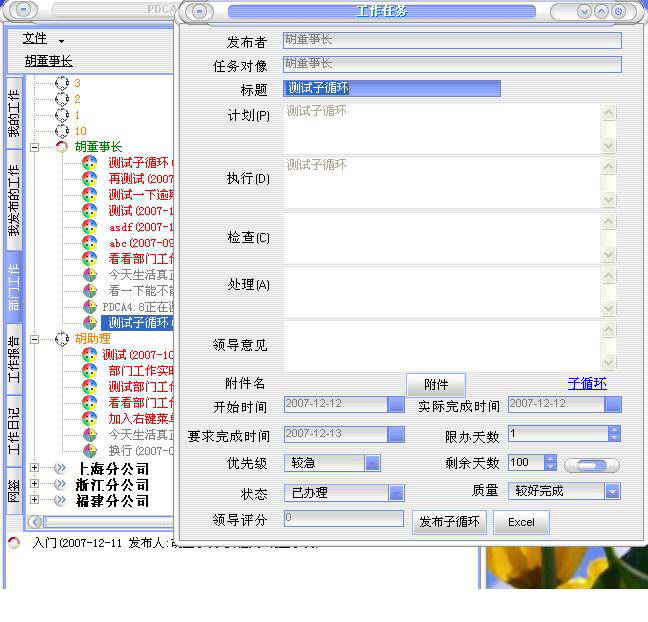Click inside the 检查(C) text area

tap(442, 238)
